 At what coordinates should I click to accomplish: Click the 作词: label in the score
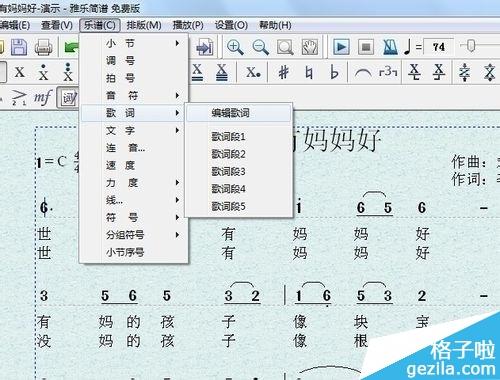pyautogui.click(x=469, y=179)
